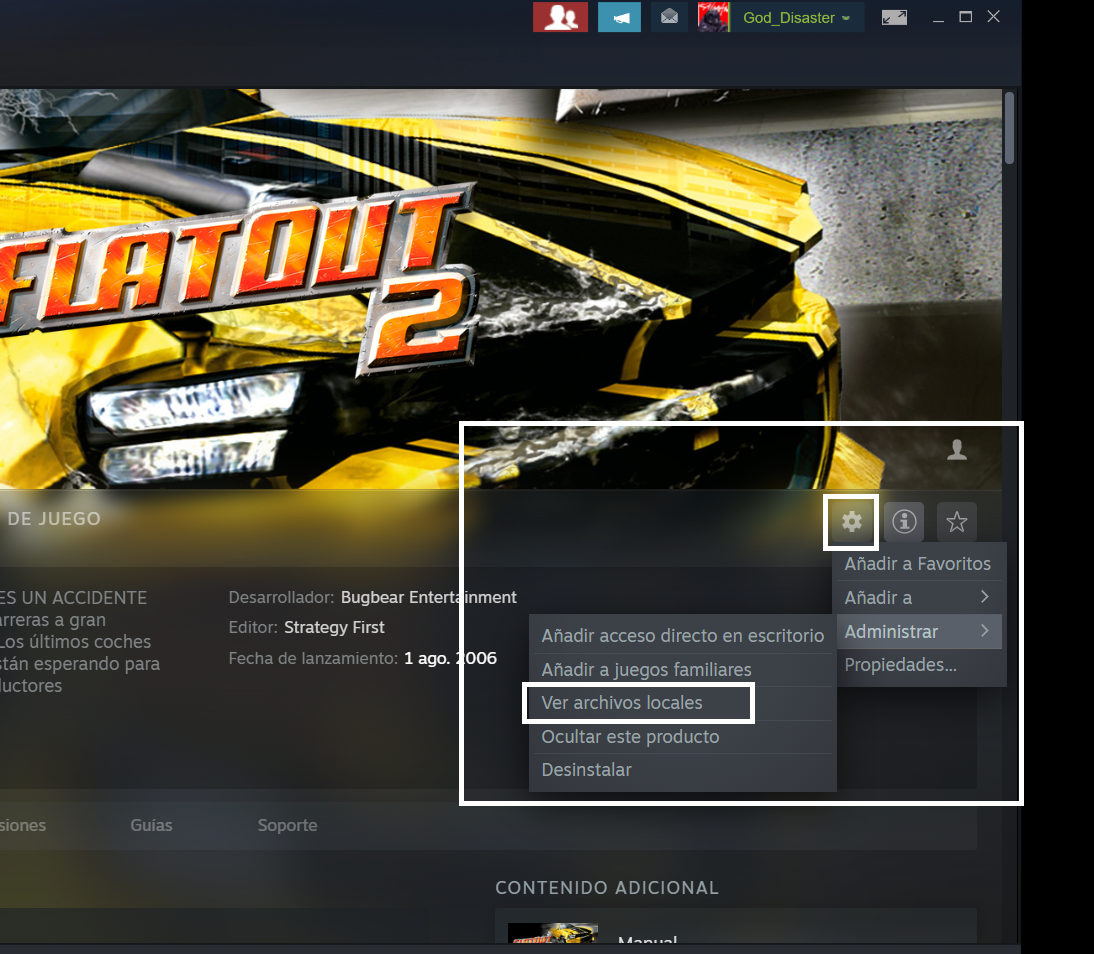
Task: Click the friends-who-play person icon
Action: (x=957, y=450)
